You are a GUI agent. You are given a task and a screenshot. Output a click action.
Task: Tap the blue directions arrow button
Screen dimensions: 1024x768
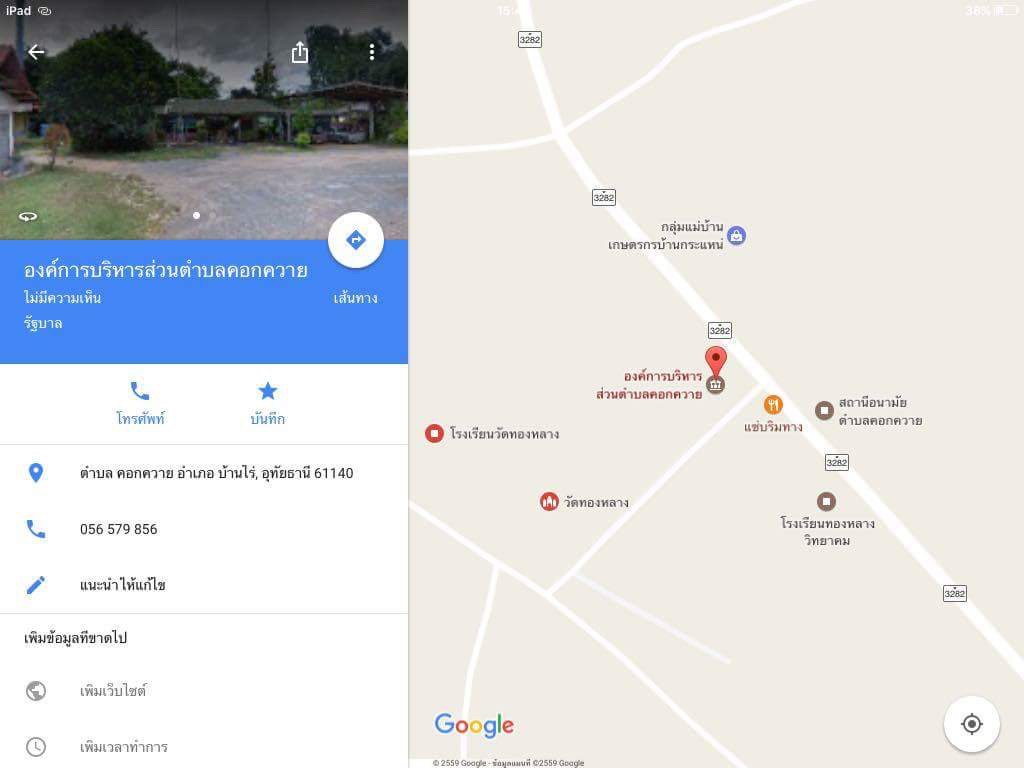tap(356, 240)
